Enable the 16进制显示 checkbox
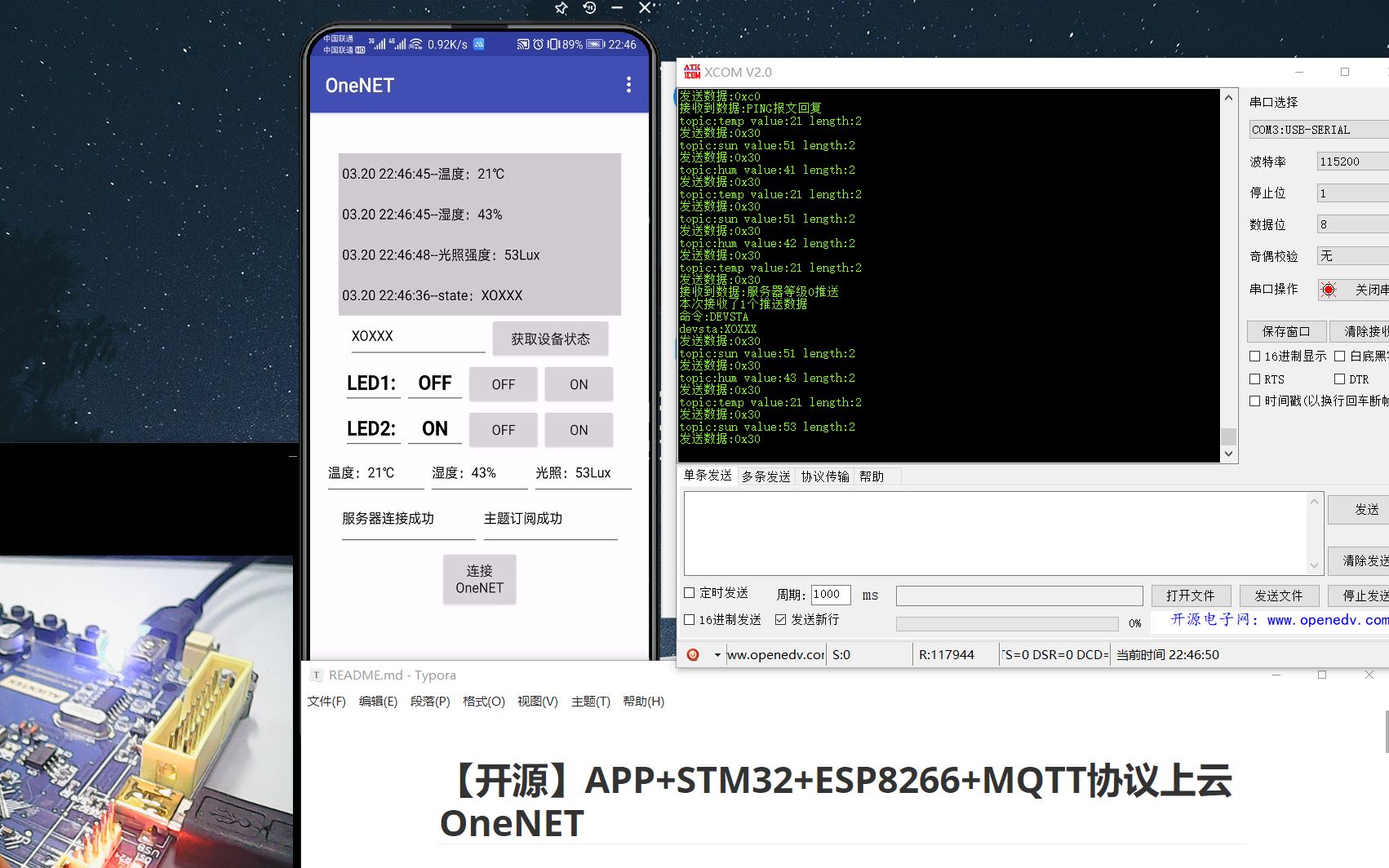 tap(1254, 356)
